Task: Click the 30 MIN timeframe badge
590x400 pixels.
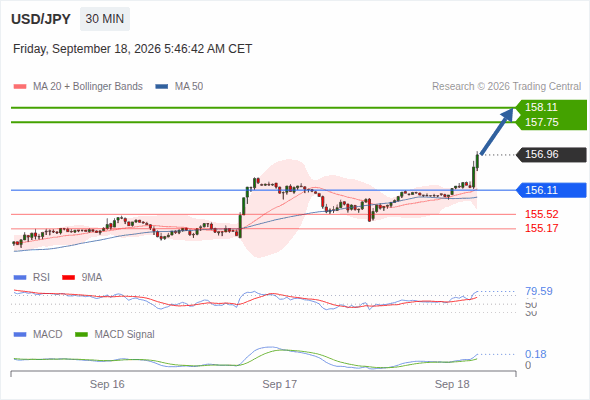Action: click(105, 19)
